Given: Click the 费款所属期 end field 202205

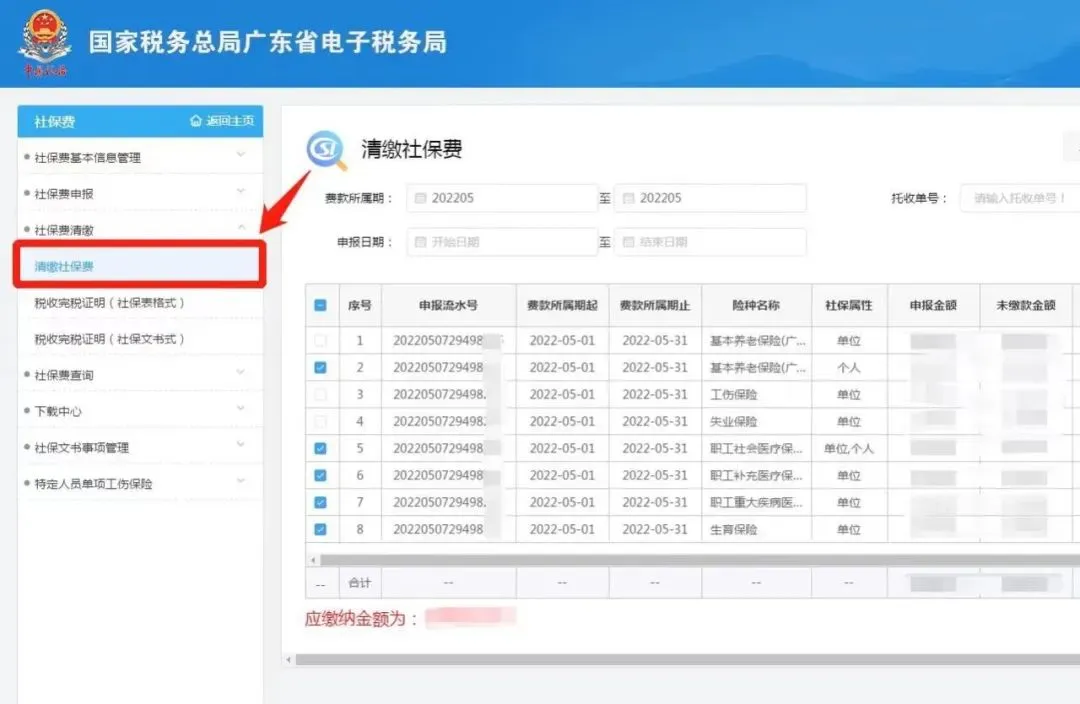Looking at the screenshot, I should point(710,198).
